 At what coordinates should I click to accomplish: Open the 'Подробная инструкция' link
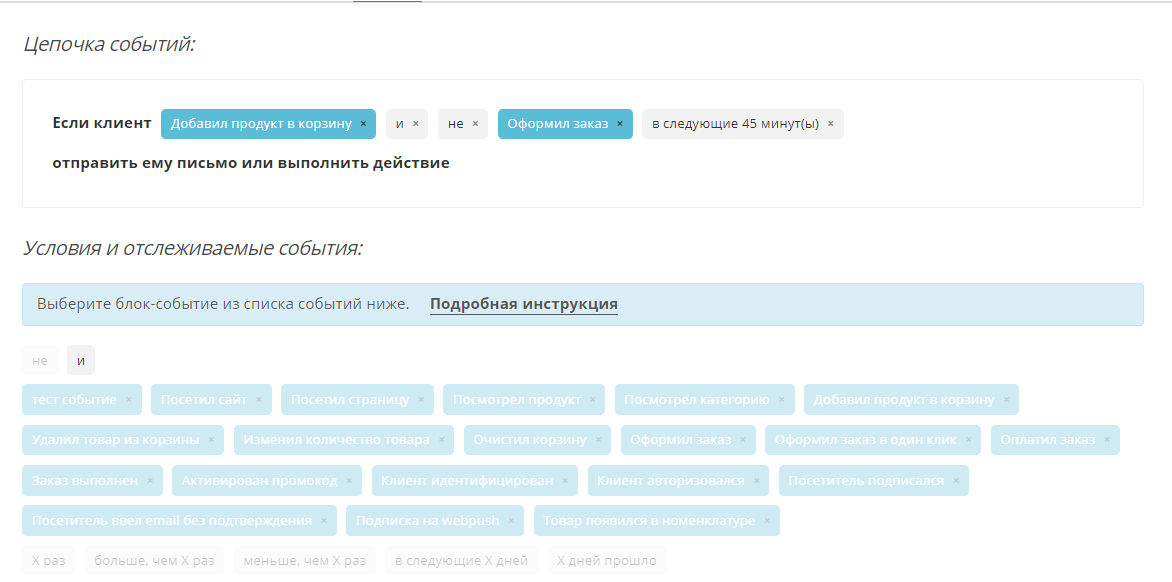(x=523, y=304)
